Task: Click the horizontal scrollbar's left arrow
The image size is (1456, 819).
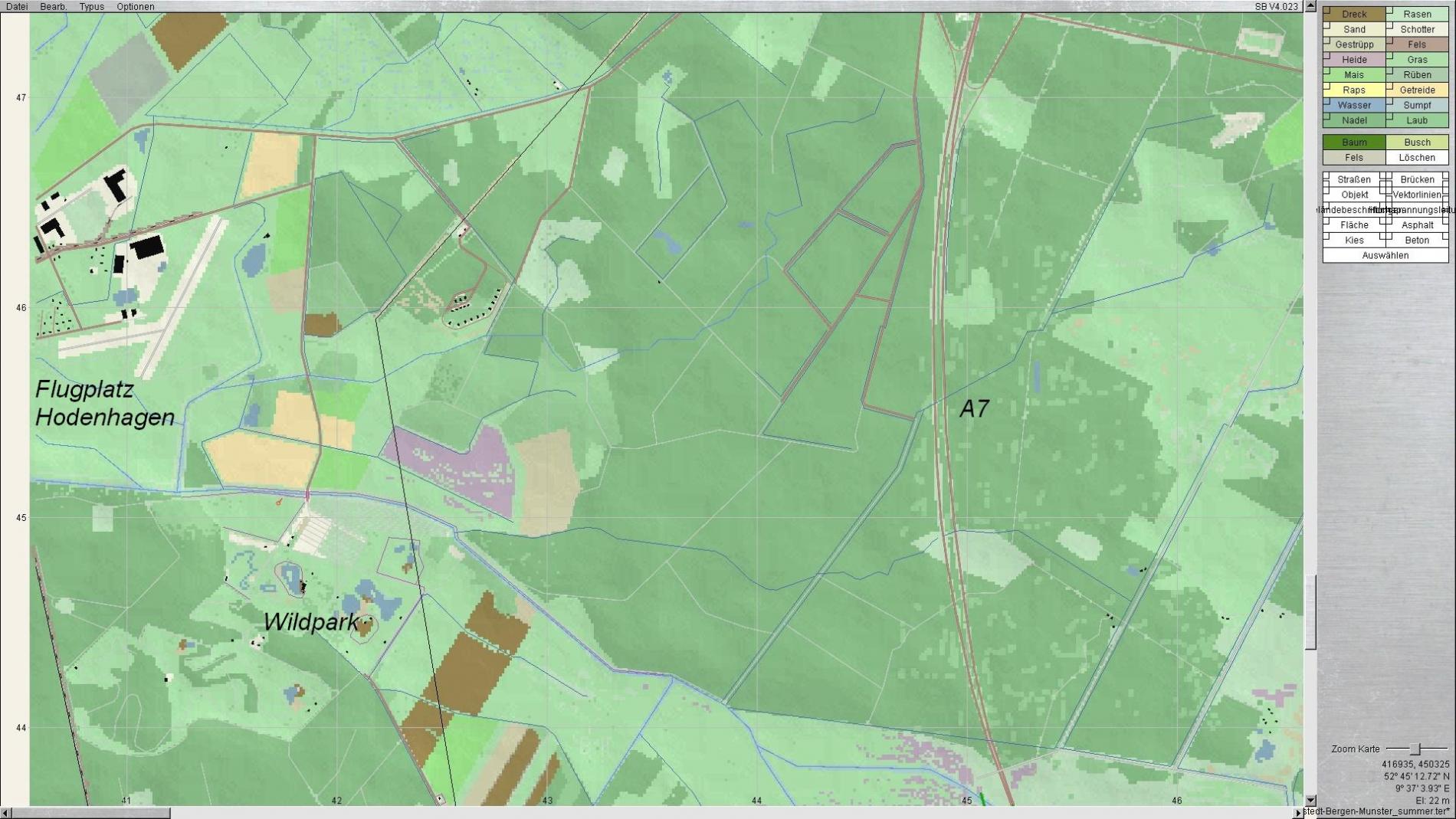Action: [x=5, y=813]
